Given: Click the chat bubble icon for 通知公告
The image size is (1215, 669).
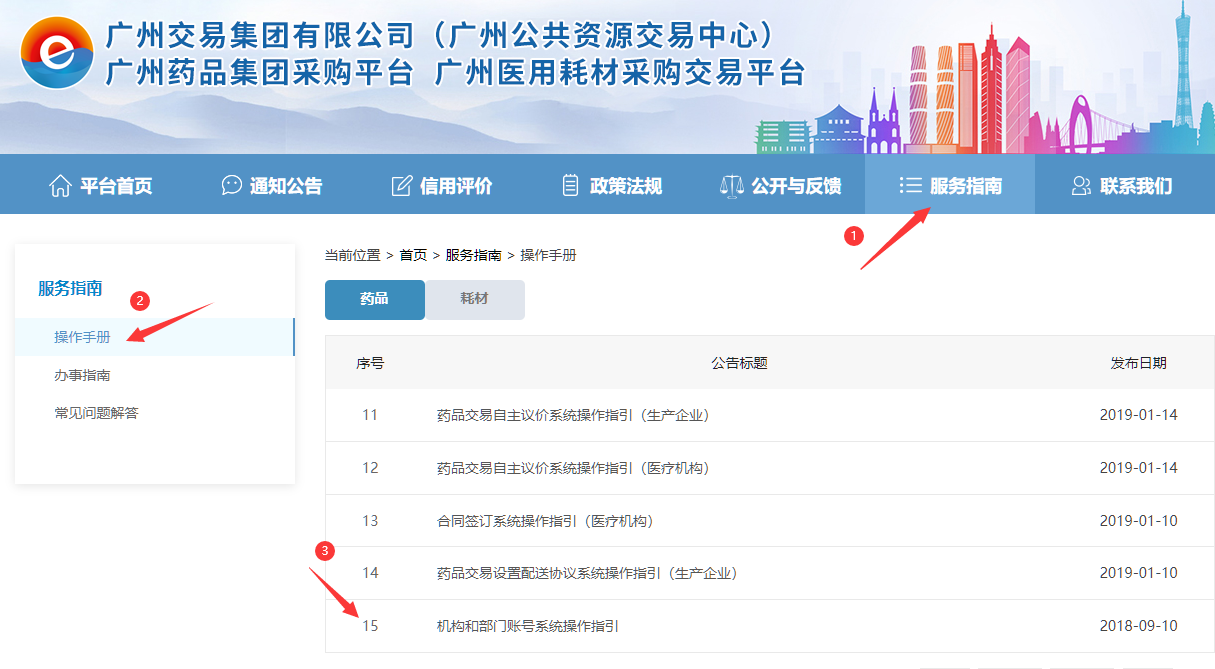Looking at the screenshot, I should click(232, 186).
